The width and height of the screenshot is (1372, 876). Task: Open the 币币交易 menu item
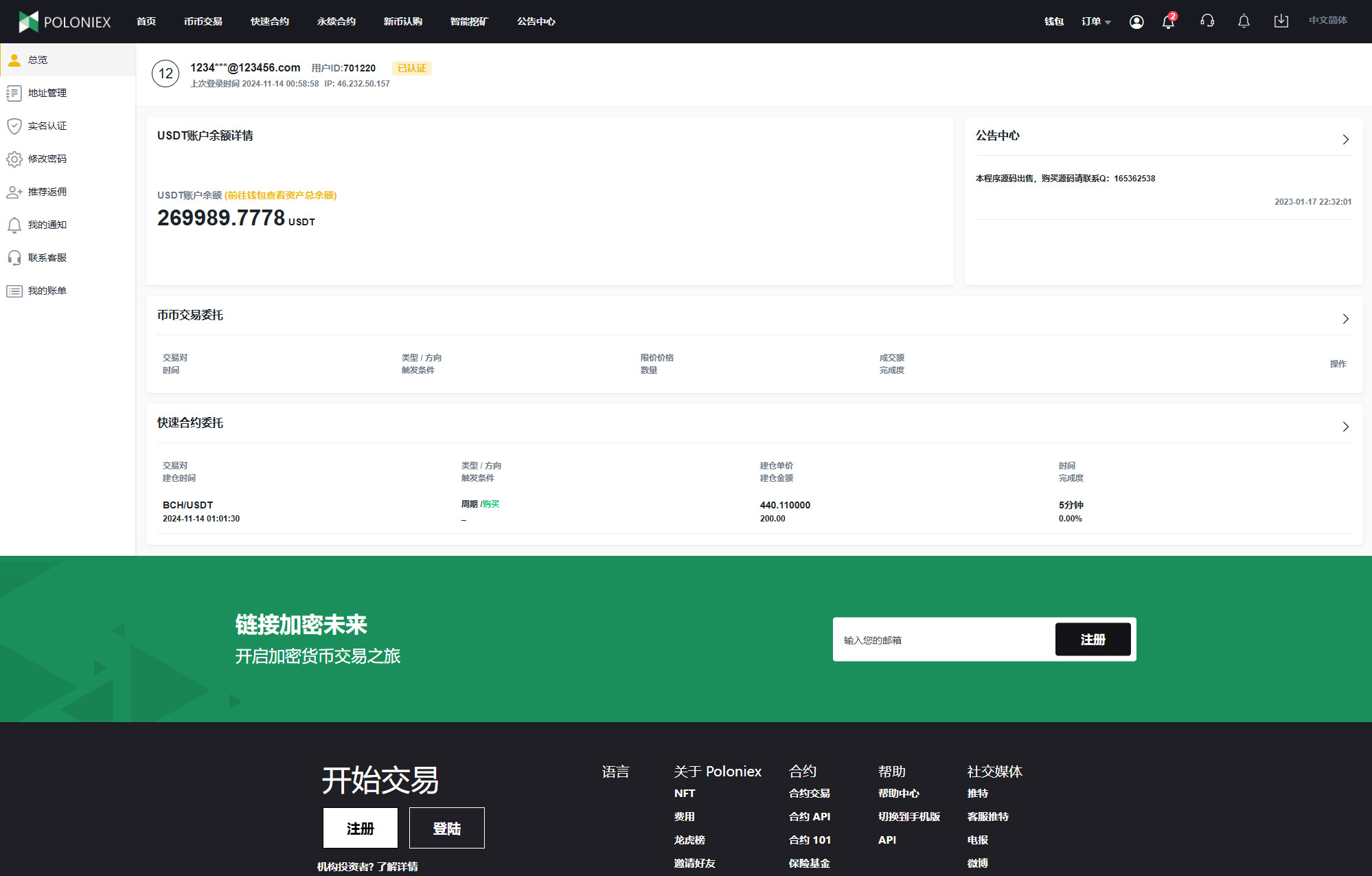coord(203,21)
